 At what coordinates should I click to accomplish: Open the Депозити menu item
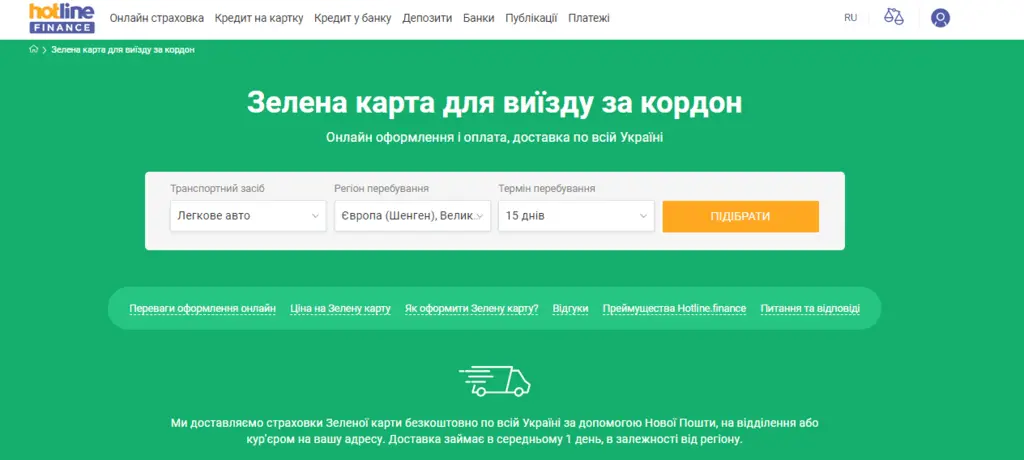(427, 18)
